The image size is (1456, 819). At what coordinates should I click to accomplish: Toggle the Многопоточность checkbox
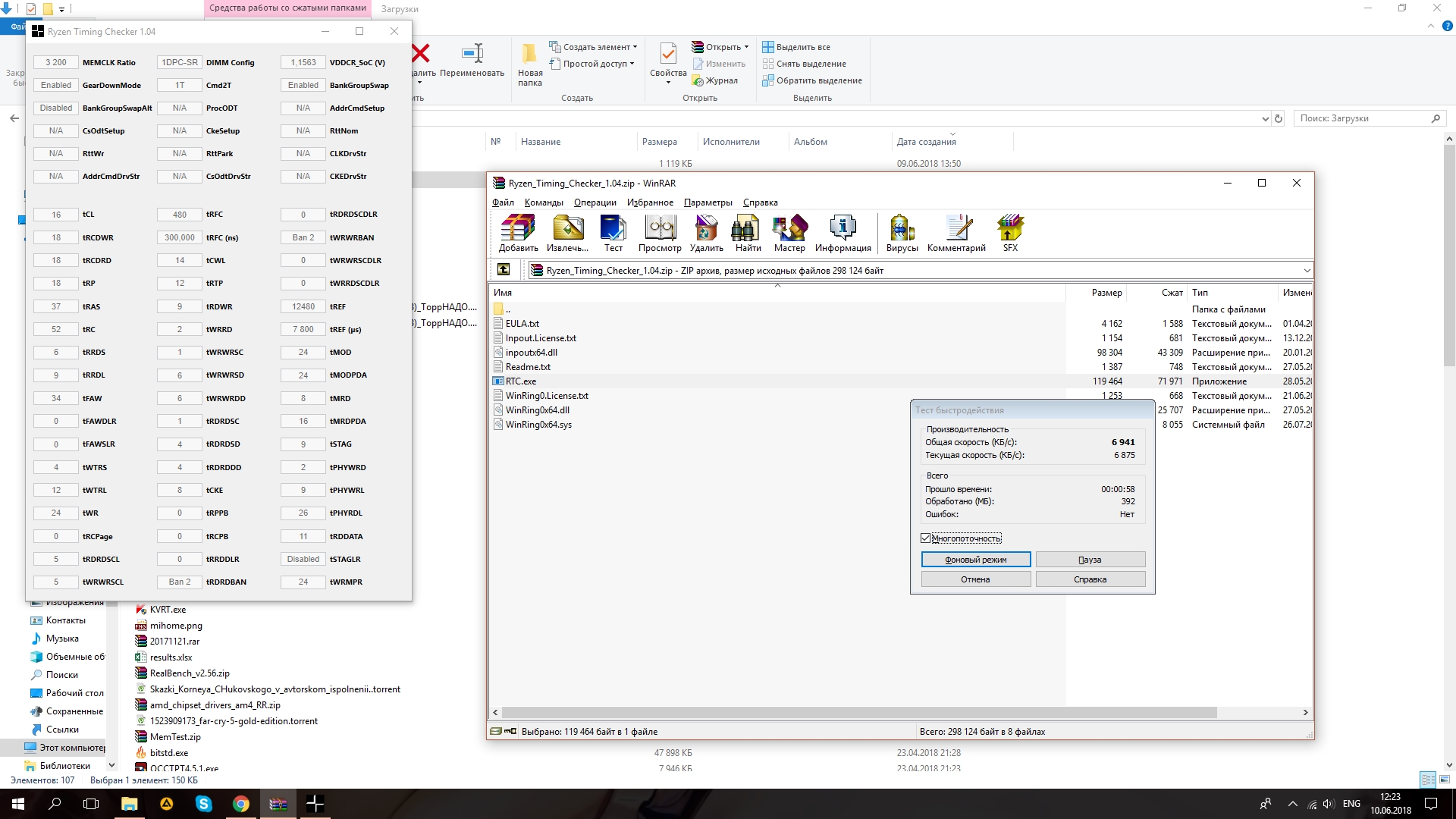pyautogui.click(x=926, y=538)
